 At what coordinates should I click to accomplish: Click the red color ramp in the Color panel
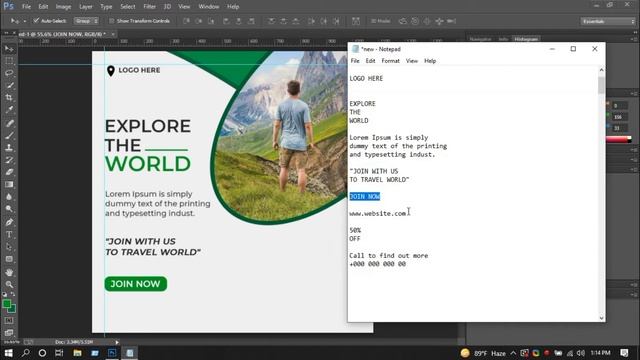(x=618, y=140)
